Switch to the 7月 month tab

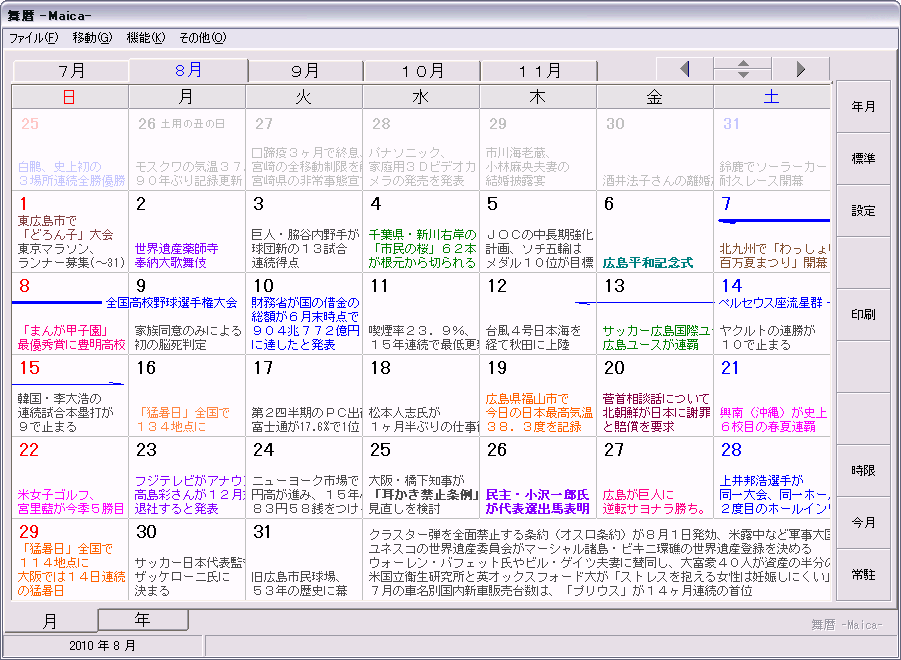71,71
